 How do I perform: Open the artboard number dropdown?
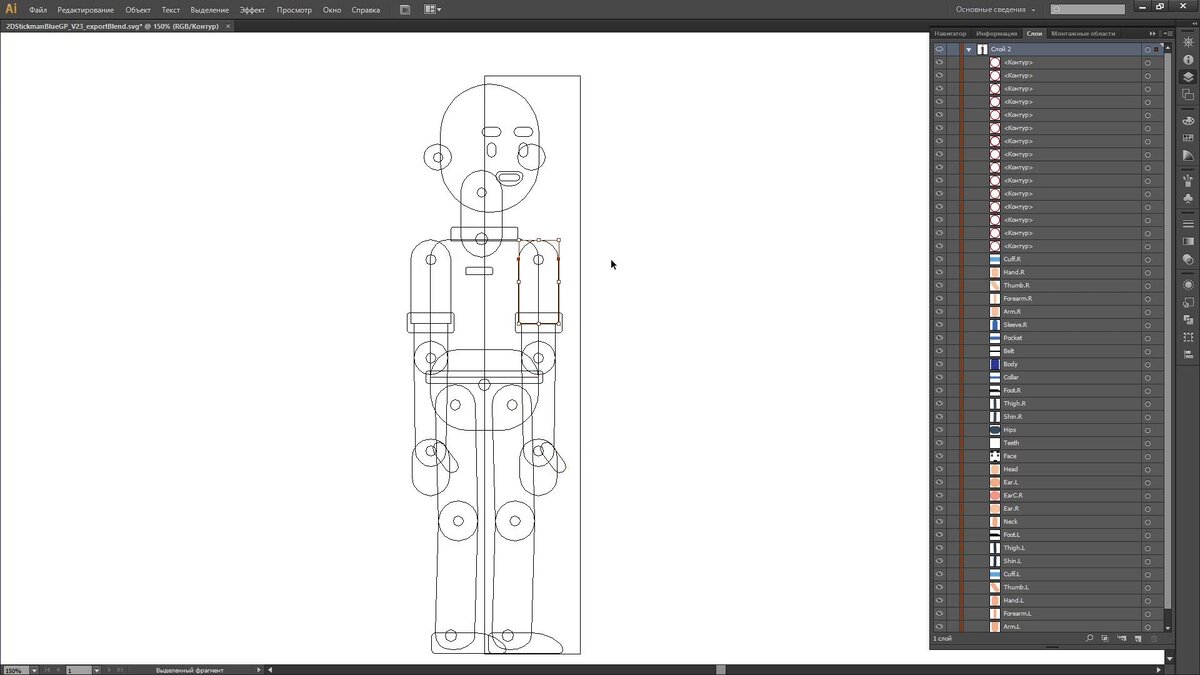[x=96, y=670]
